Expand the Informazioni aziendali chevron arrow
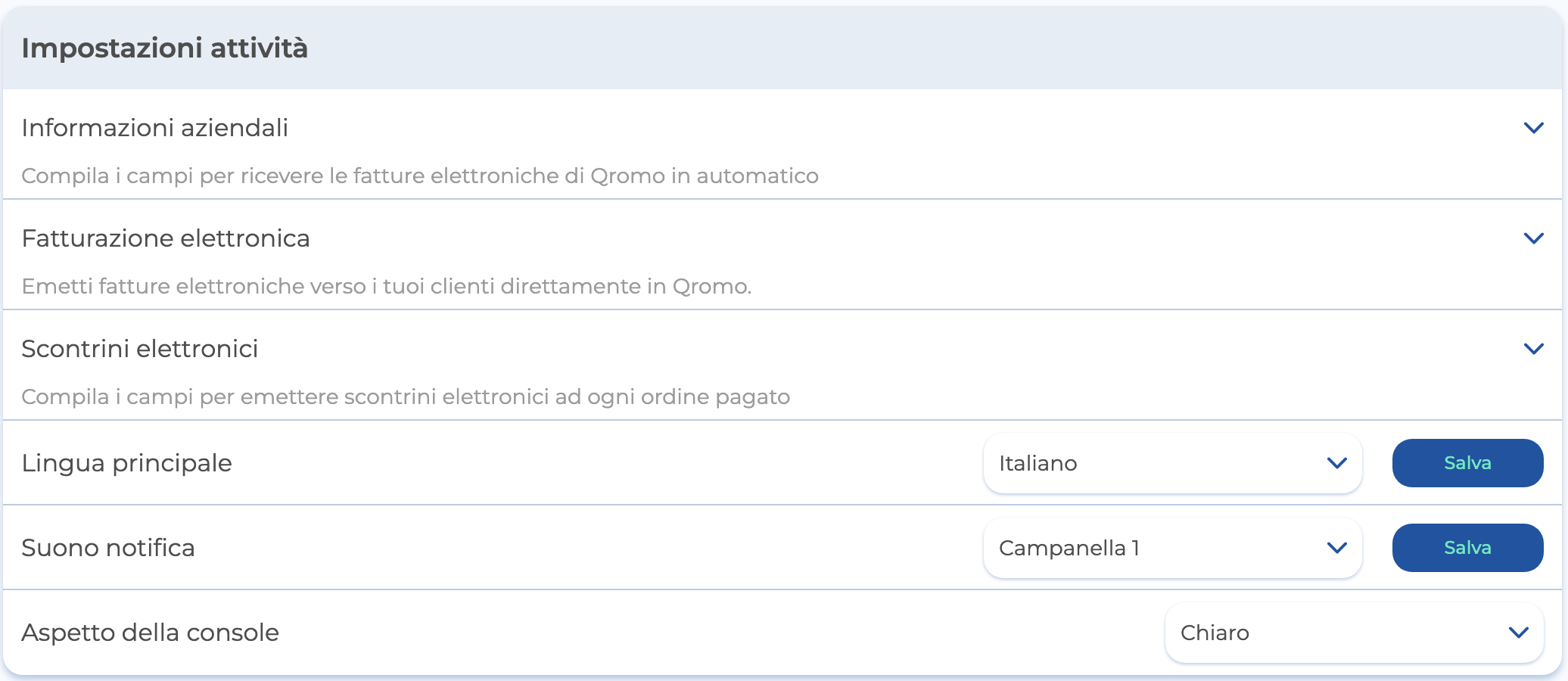This screenshot has width=1568, height=681. [1533, 128]
